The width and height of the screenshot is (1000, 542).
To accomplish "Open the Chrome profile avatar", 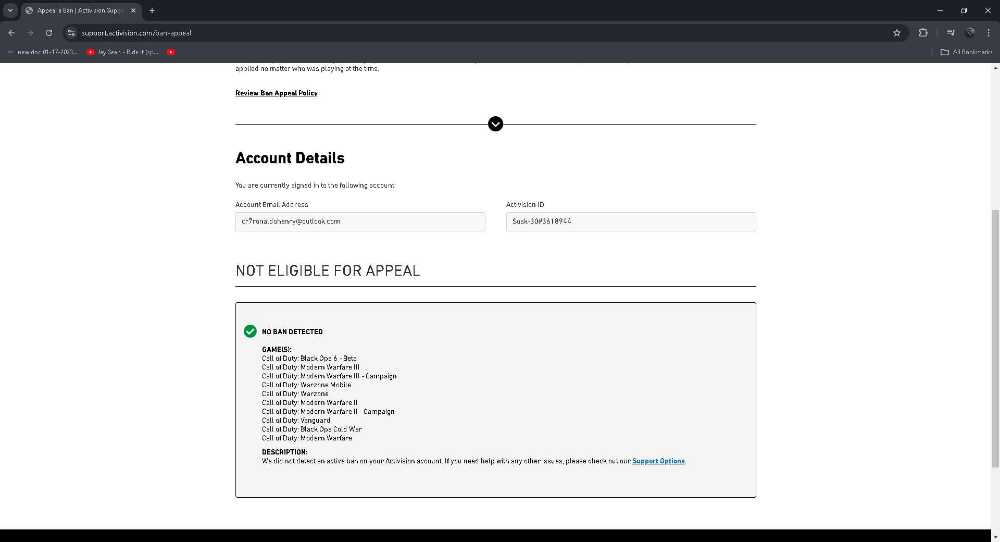I will pos(970,33).
